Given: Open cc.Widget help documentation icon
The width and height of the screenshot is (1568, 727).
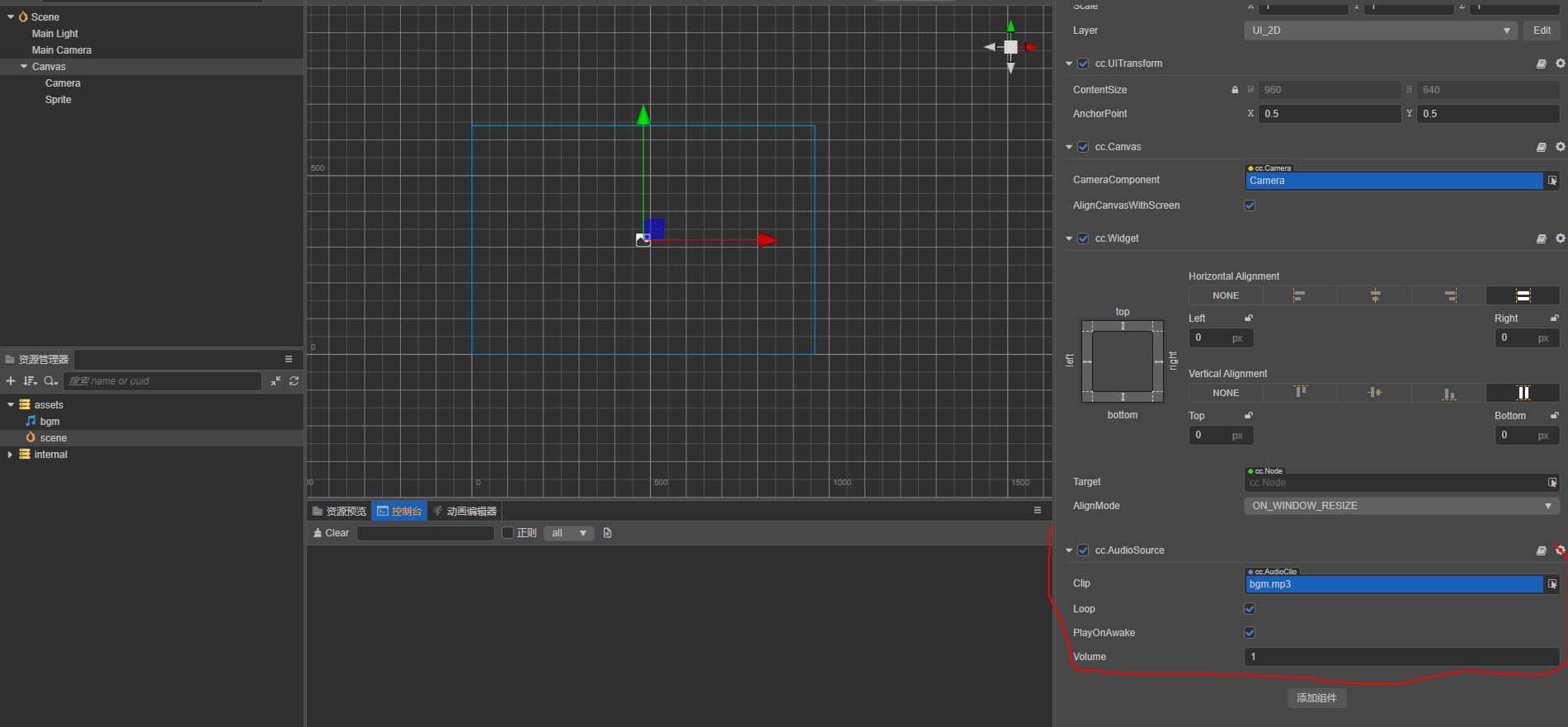Looking at the screenshot, I should point(1542,238).
